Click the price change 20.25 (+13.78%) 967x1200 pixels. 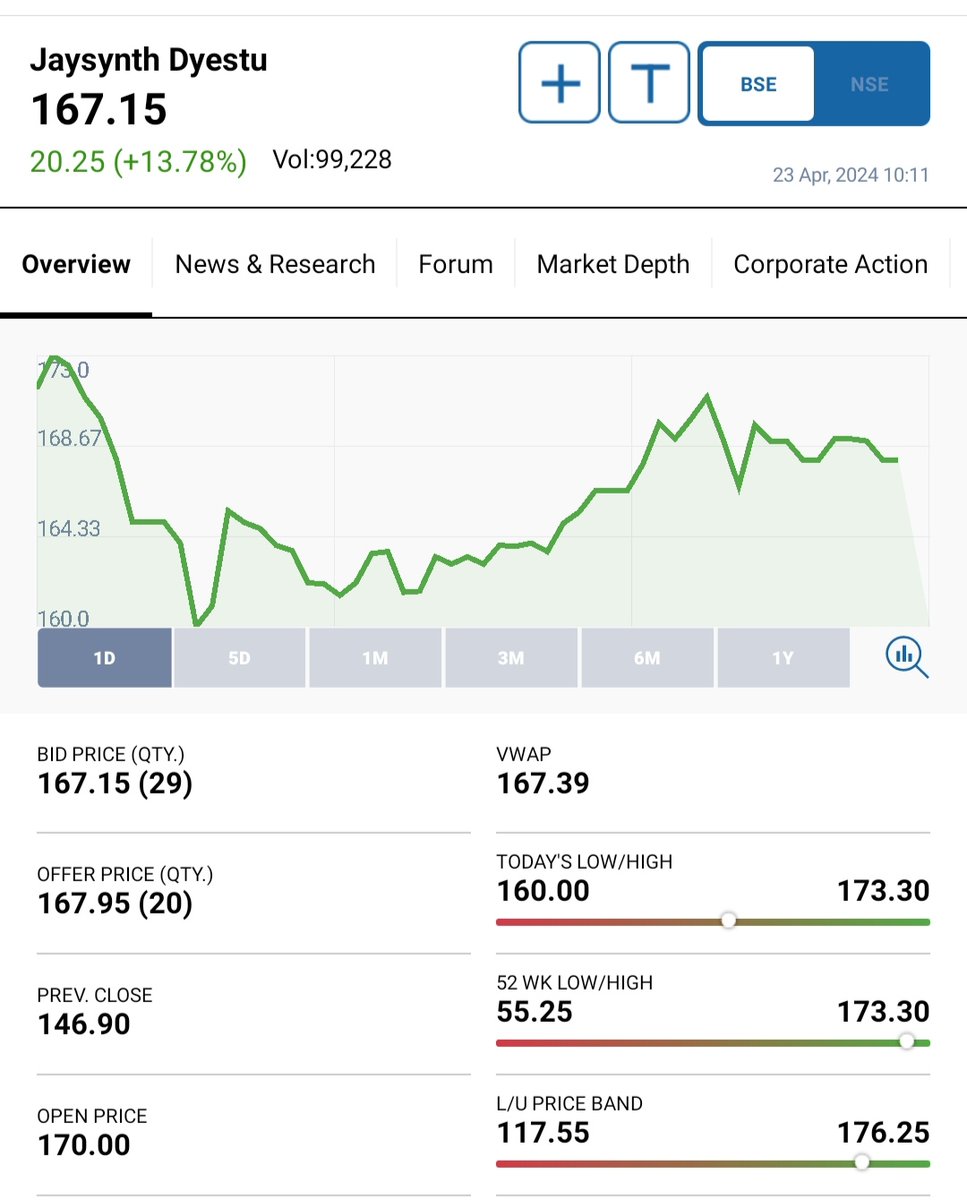138,161
